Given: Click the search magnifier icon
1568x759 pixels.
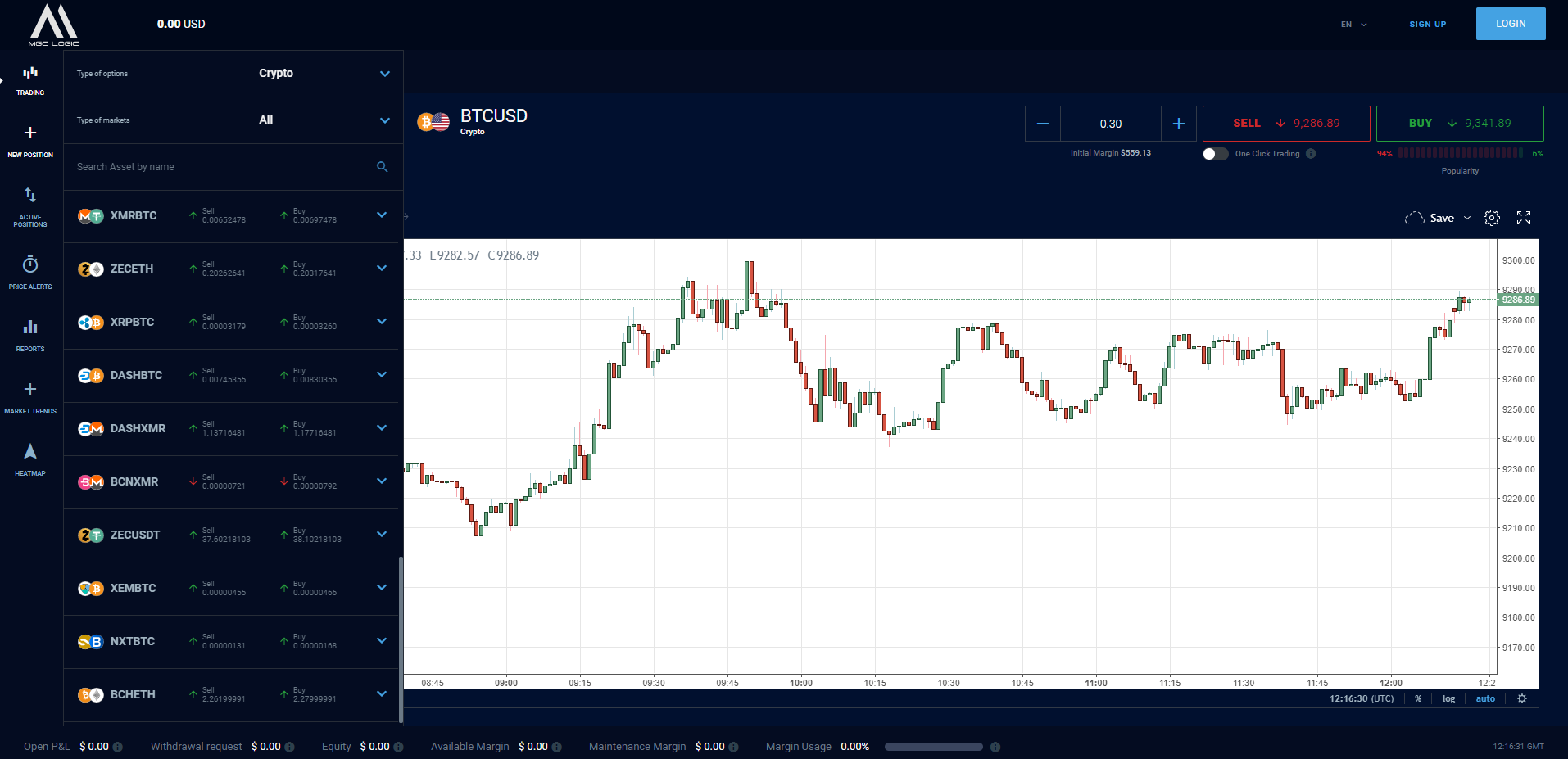Looking at the screenshot, I should coord(382,167).
